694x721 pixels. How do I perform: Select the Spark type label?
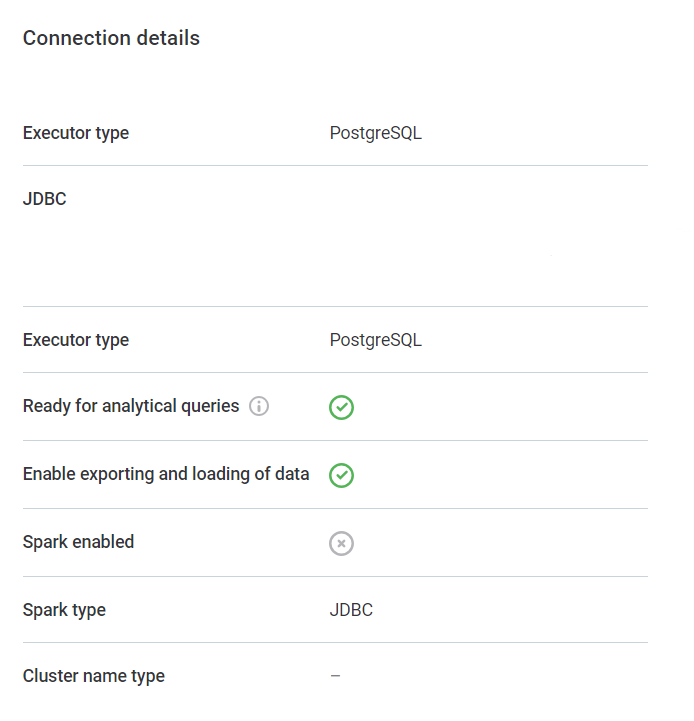tap(64, 610)
